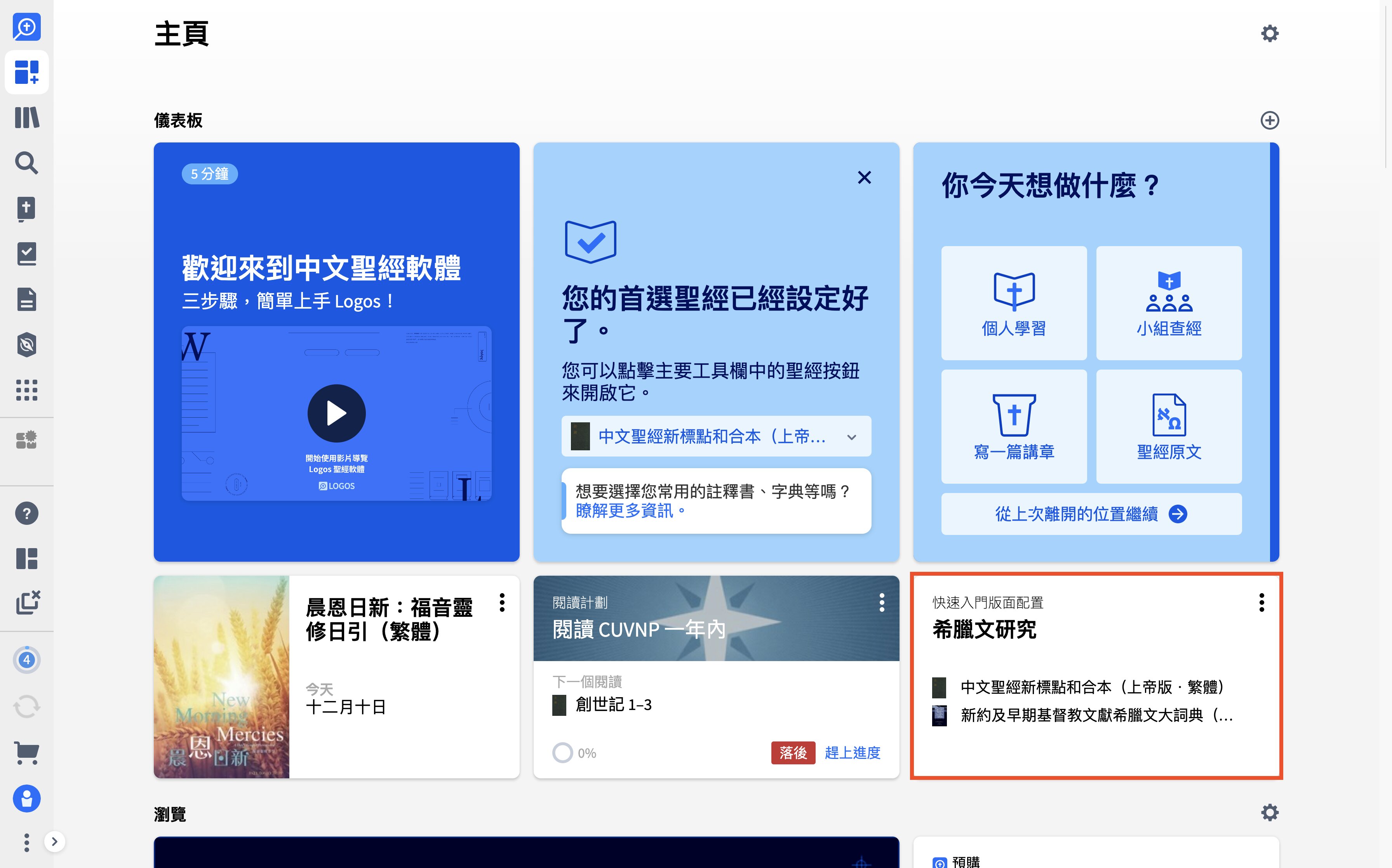Open the preferred Bible dropdown 中文聖經新標點和合本
The height and width of the screenshot is (868, 1392).
[716, 436]
